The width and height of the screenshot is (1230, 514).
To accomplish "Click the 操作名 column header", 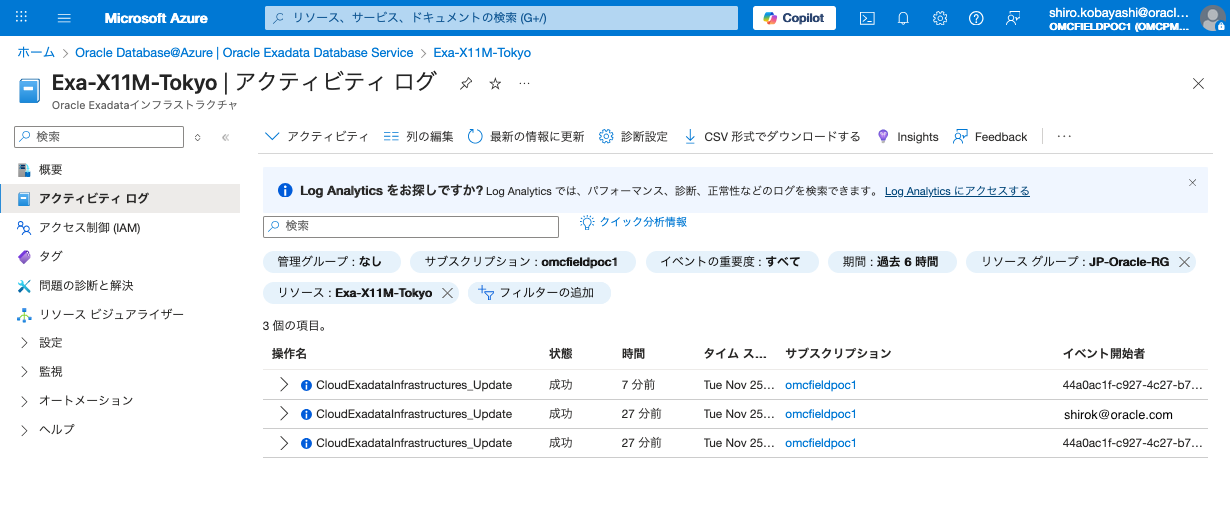I will pyautogui.click(x=289, y=354).
